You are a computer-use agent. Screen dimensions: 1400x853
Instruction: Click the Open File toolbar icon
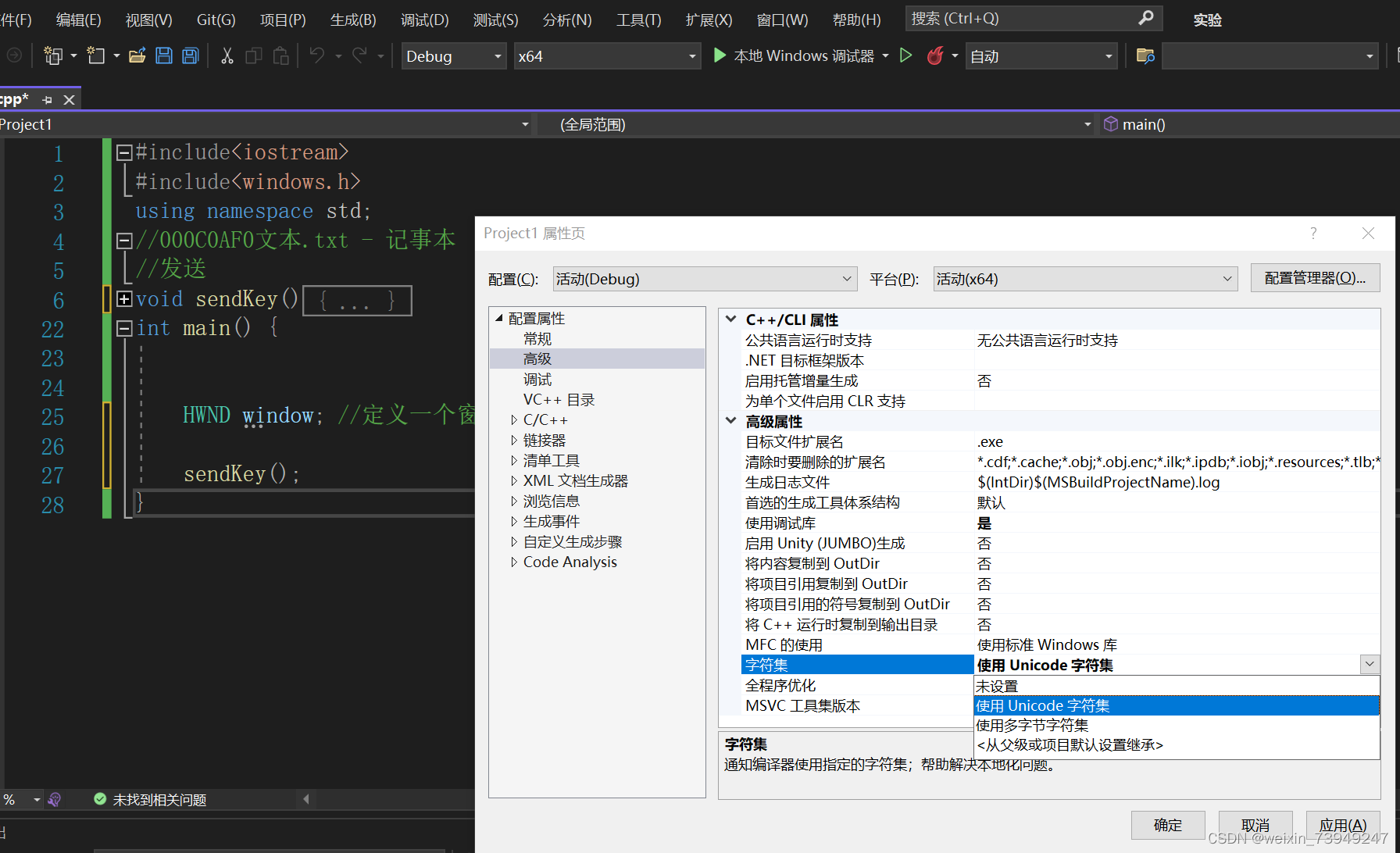(x=137, y=55)
